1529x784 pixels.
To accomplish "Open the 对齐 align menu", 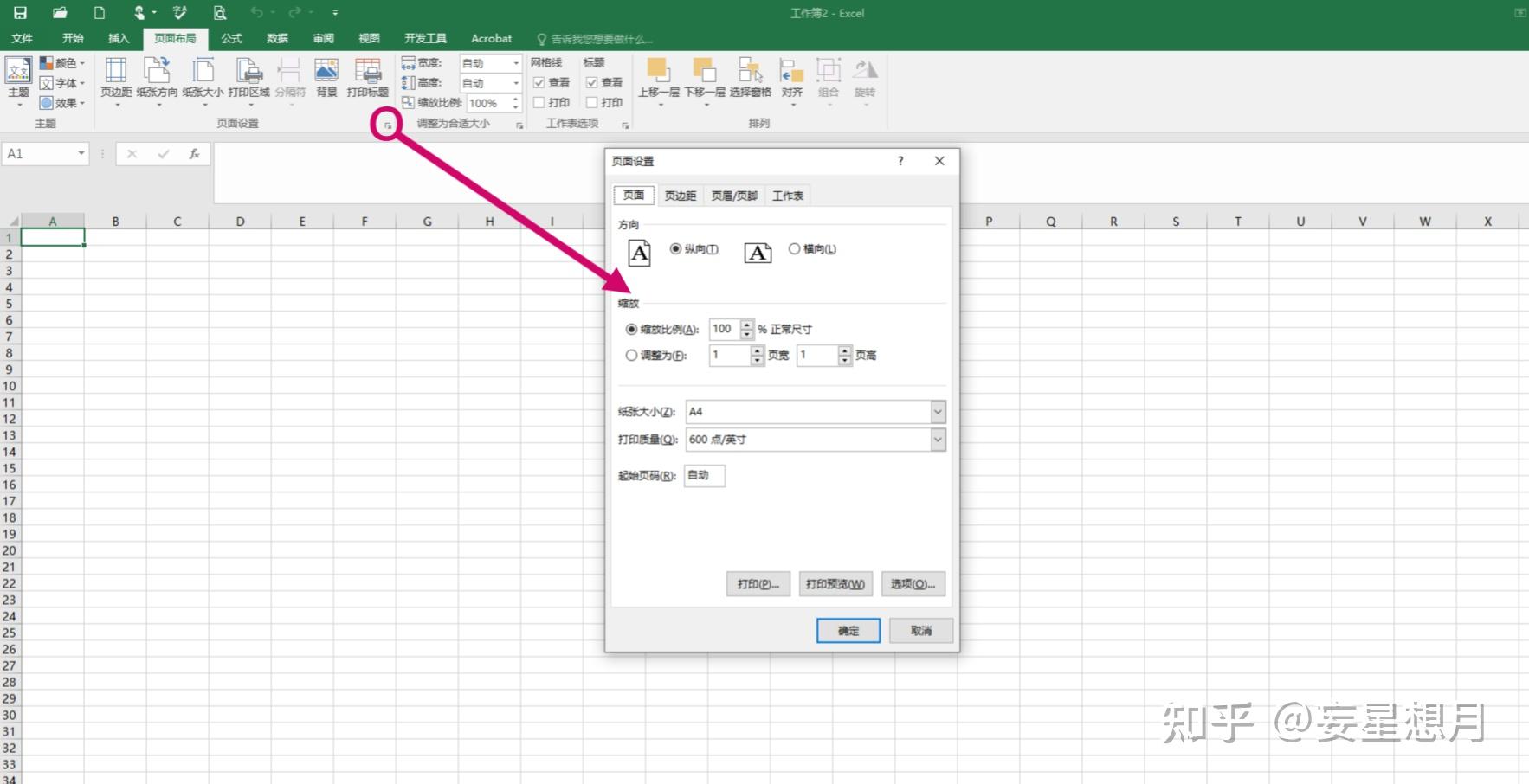I will [x=792, y=81].
